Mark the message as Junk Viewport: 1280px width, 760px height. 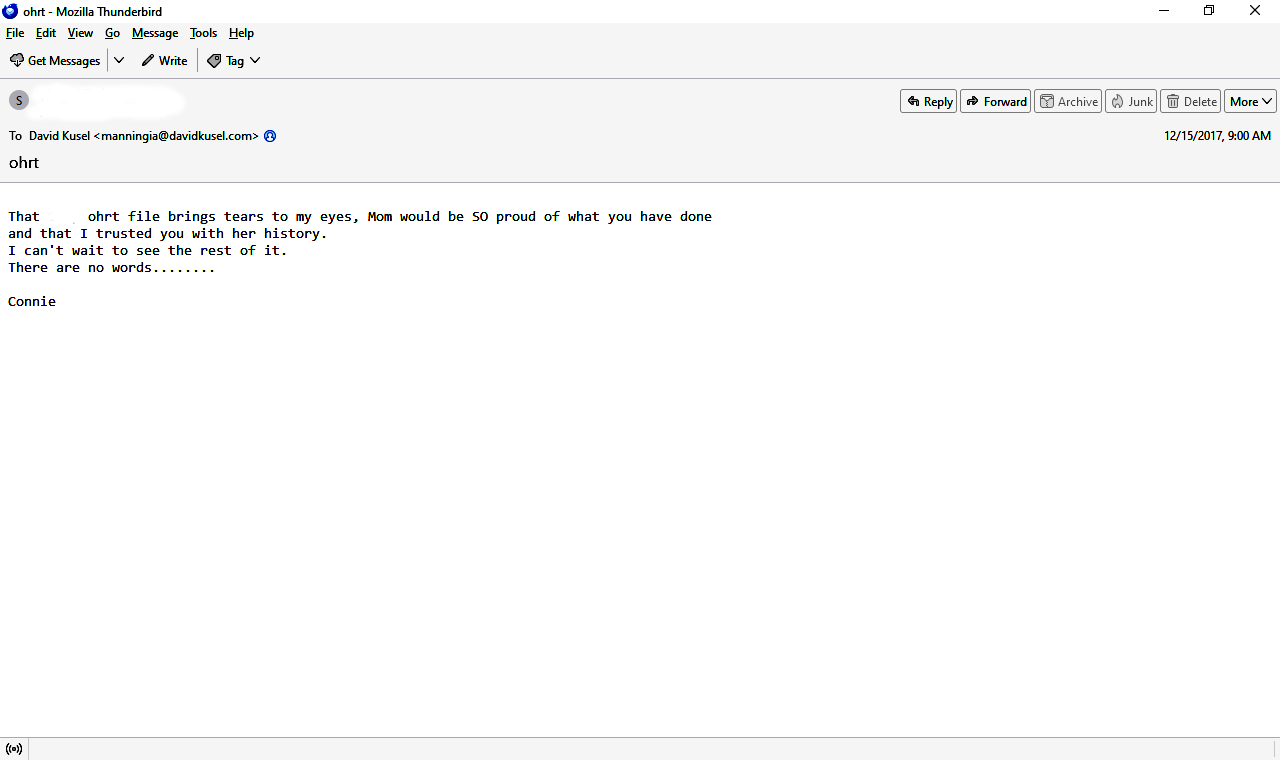point(1131,101)
